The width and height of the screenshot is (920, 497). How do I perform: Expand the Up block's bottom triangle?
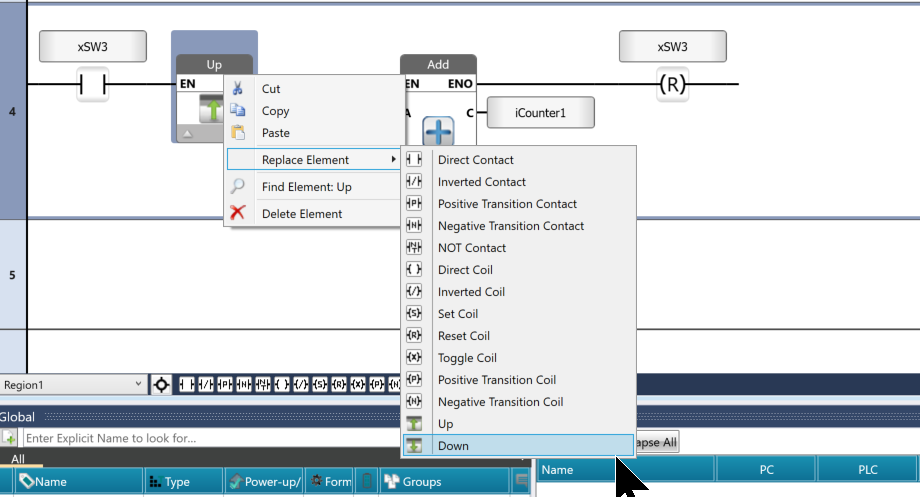click(x=185, y=133)
